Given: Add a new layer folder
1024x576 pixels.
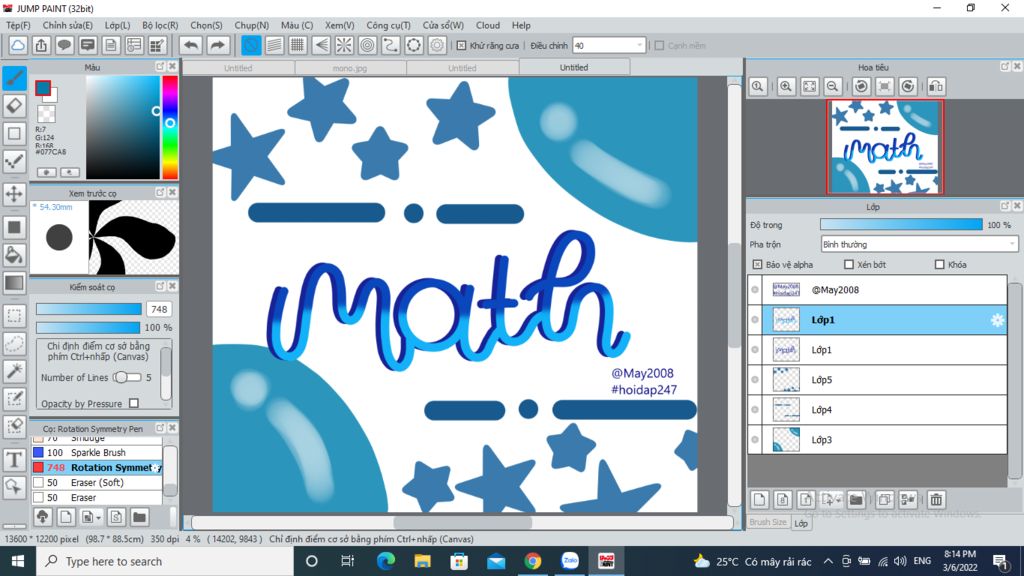Looking at the screenshot, I should [856, 500].
